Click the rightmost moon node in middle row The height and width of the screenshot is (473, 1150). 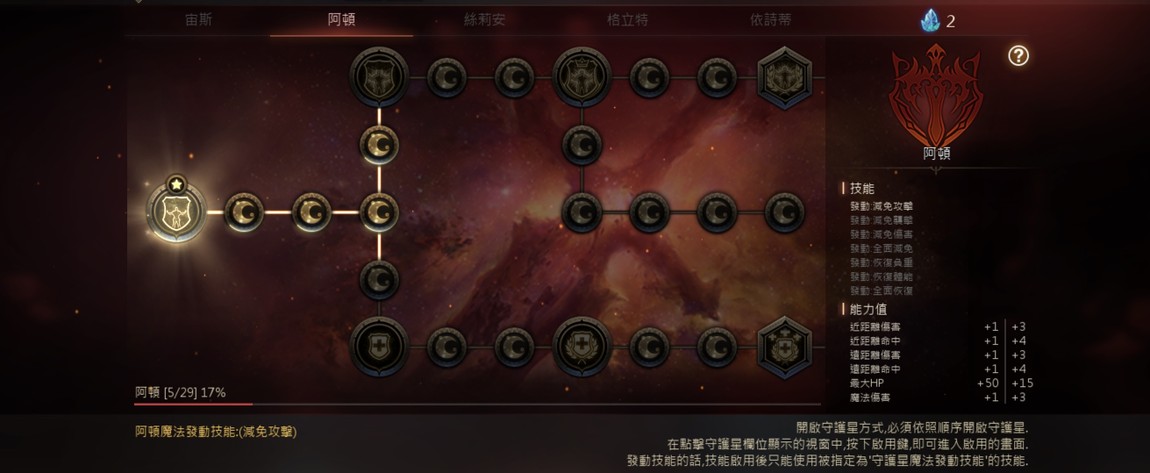click(x=785, y=212)
